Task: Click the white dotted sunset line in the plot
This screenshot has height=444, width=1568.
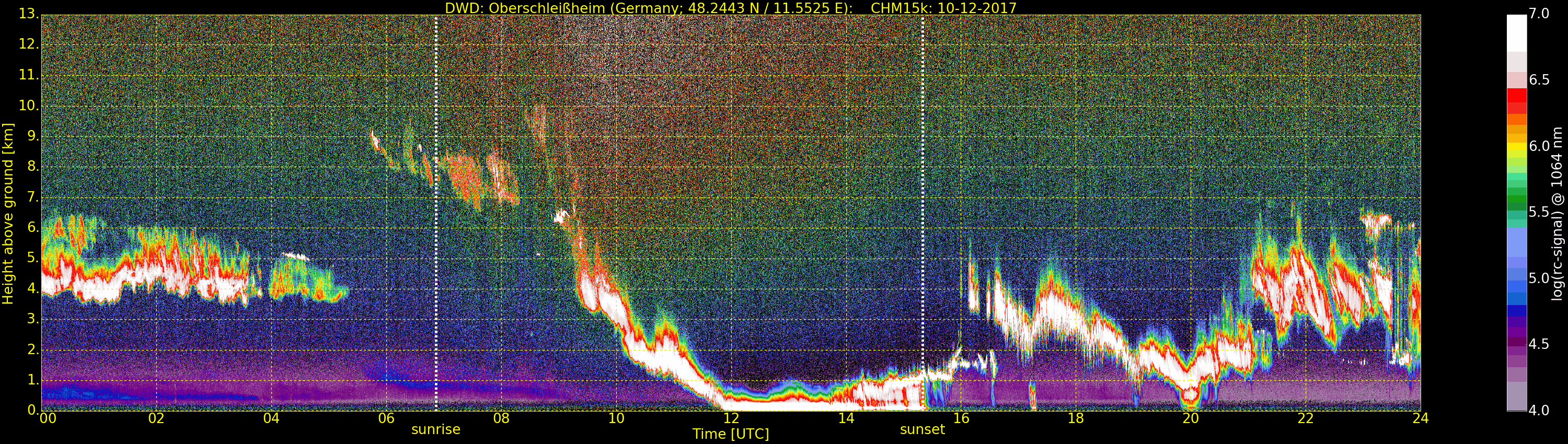Action: click(x=923, y=213)
